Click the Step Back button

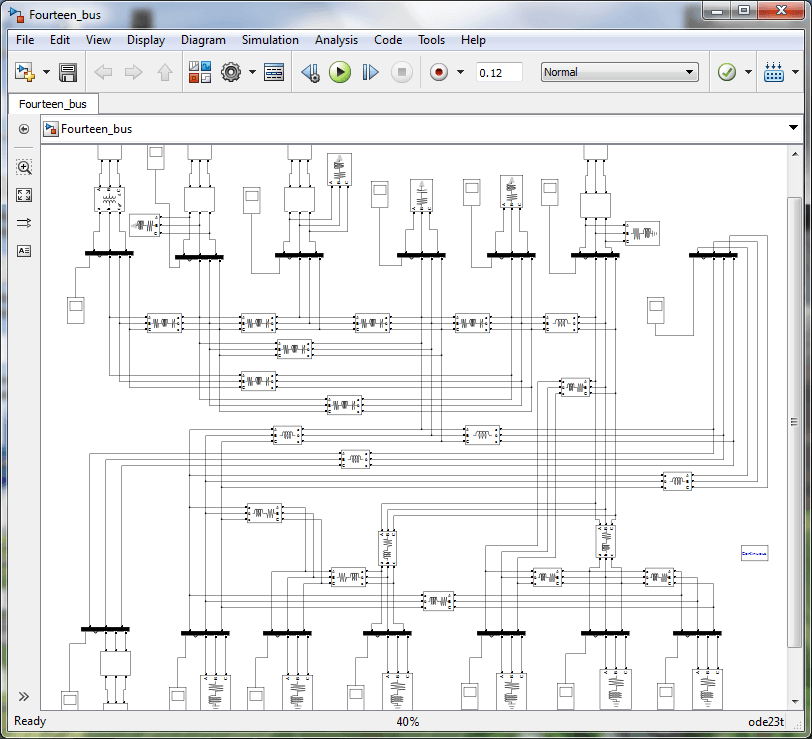coord(310,72)
